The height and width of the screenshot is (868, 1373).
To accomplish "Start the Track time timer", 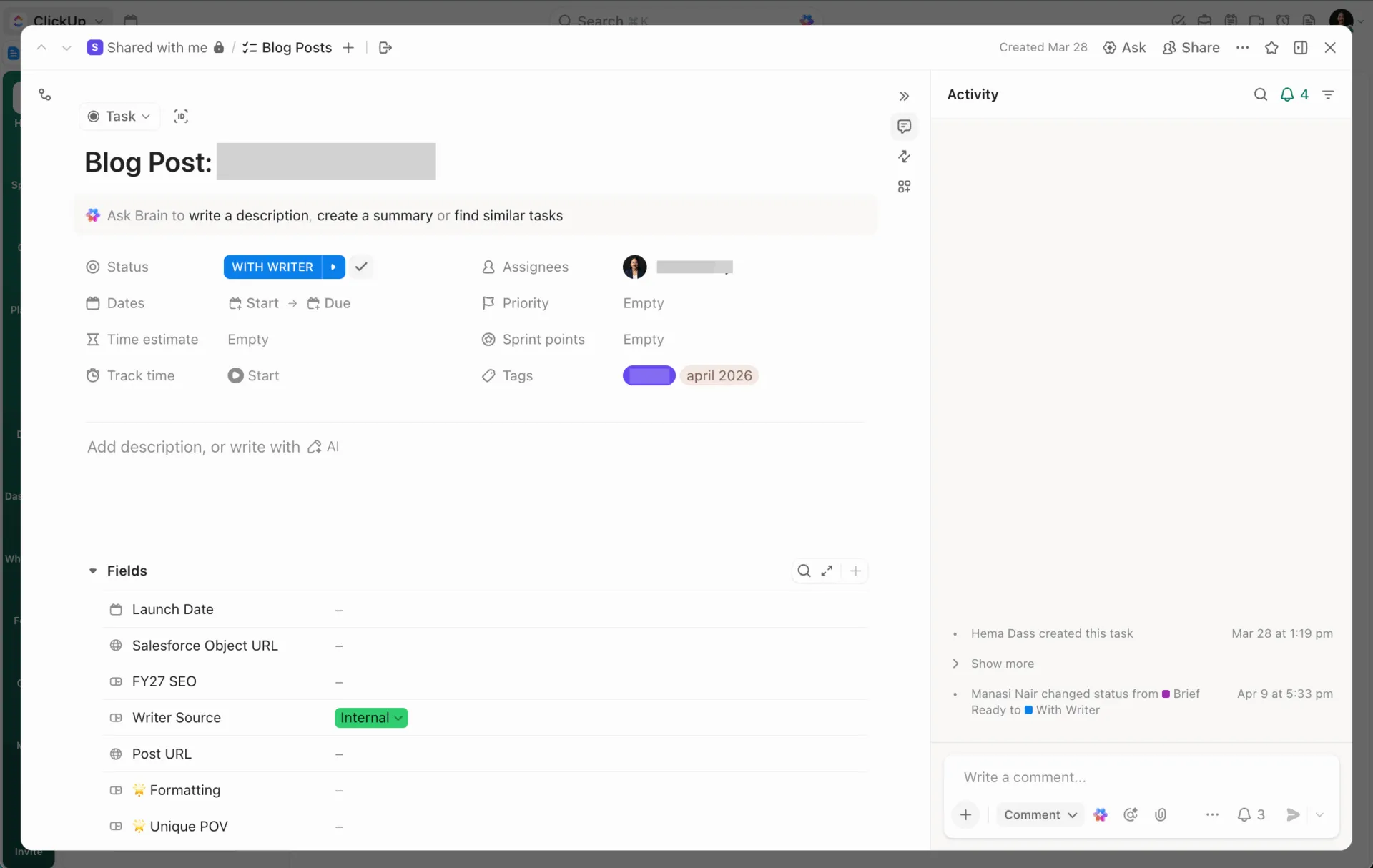I will click(253, 375).
